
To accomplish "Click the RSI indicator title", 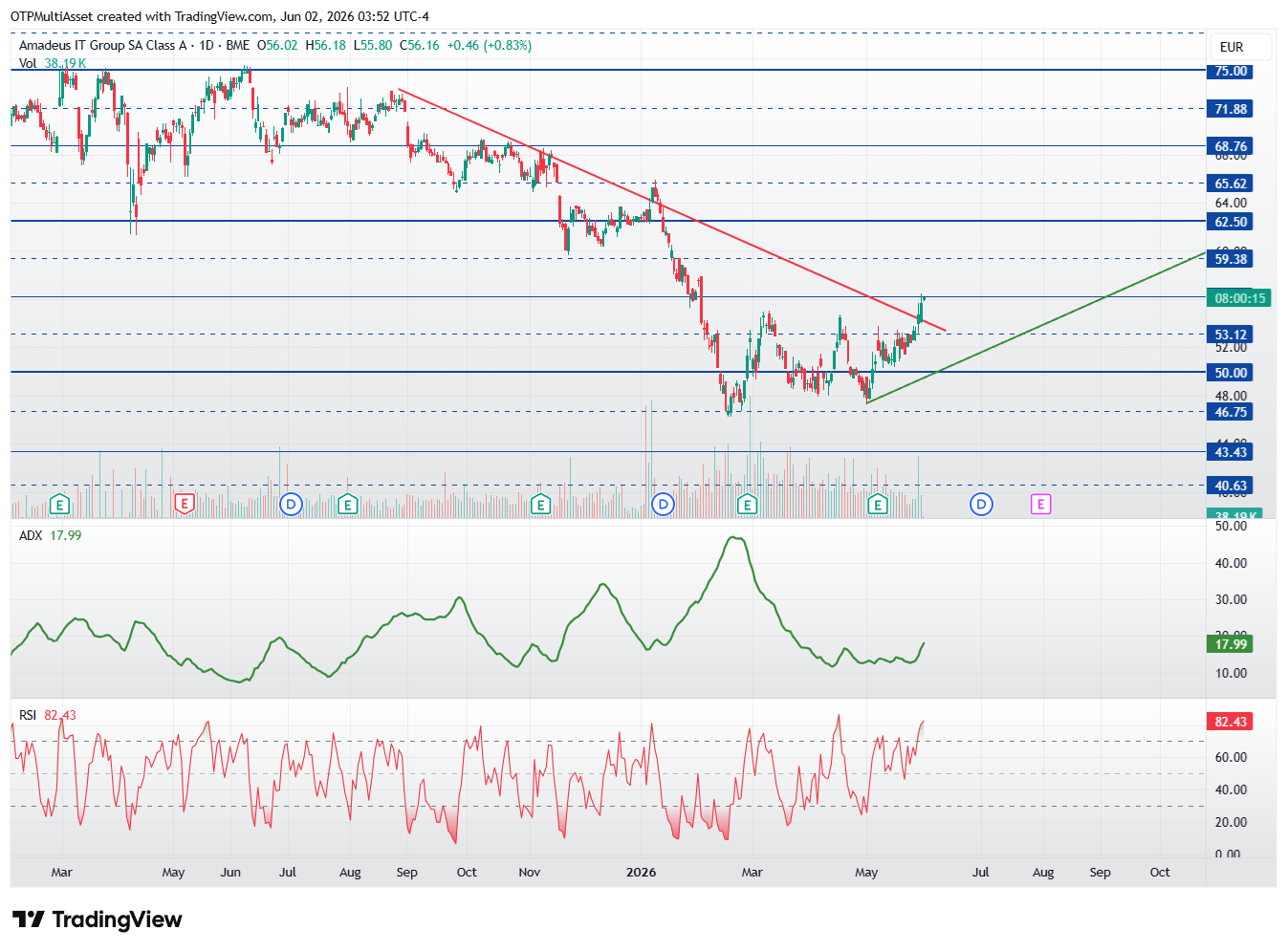I will pos(28,715).
